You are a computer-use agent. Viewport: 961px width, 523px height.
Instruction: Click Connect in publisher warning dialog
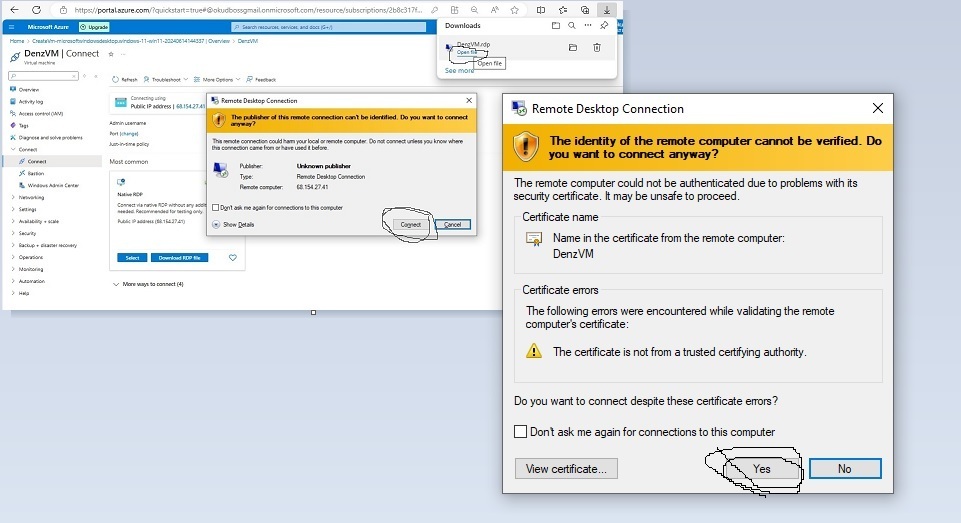coord(411,224)
